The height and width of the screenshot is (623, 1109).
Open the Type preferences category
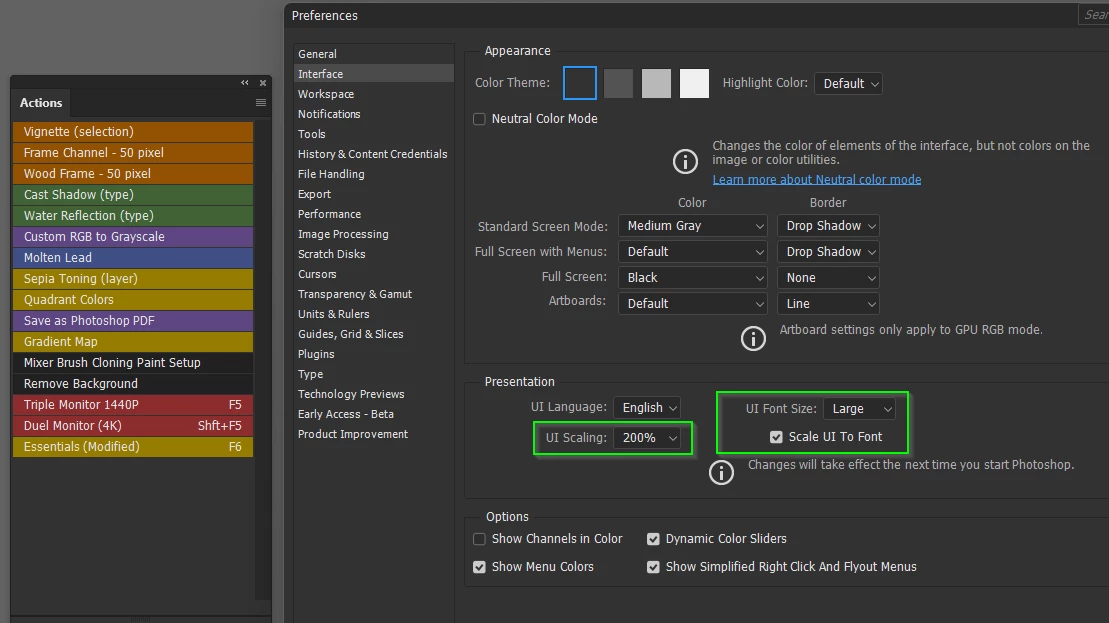pos(373,374)
